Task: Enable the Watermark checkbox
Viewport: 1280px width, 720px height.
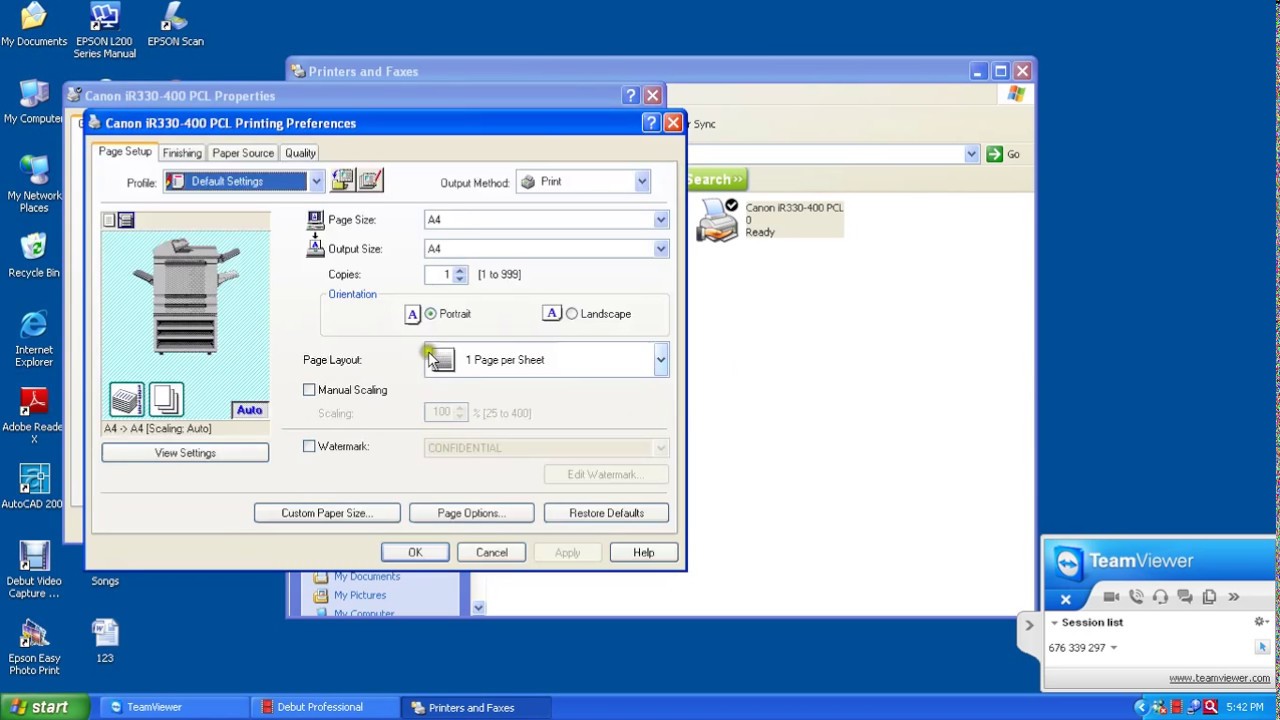Action: 309,447
